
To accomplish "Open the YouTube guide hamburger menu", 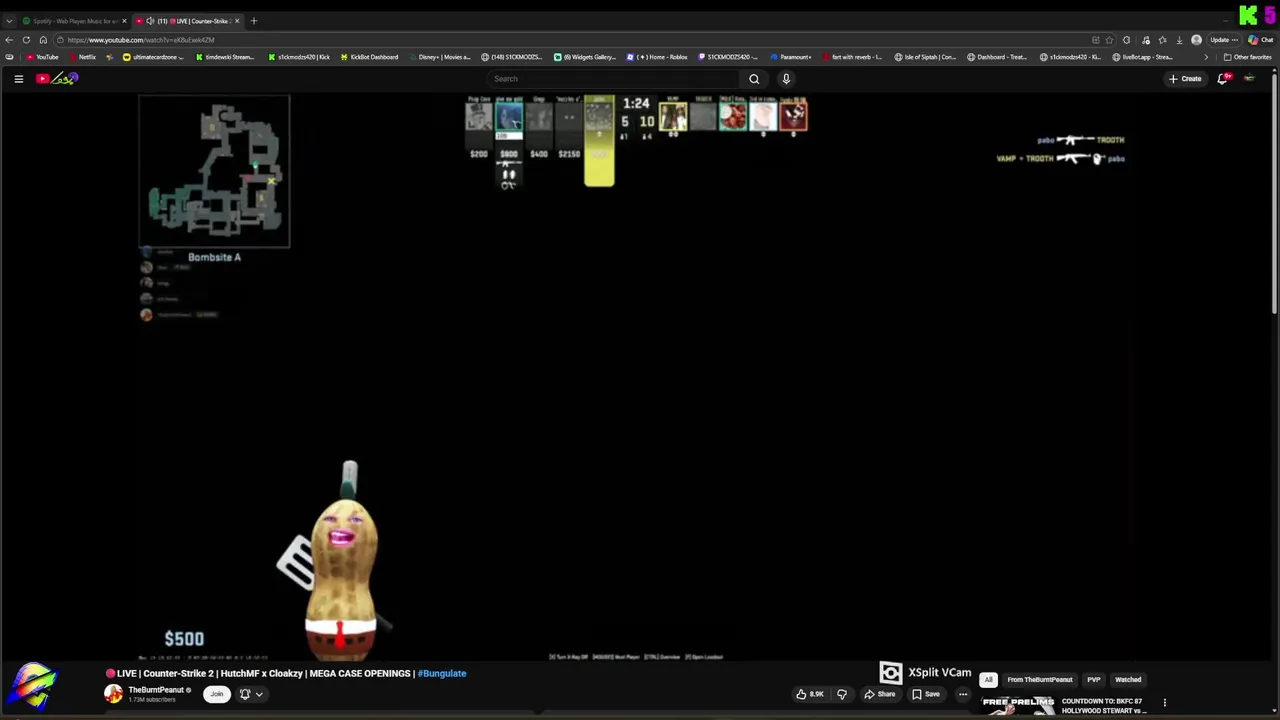I will click(x=18, y=79).
